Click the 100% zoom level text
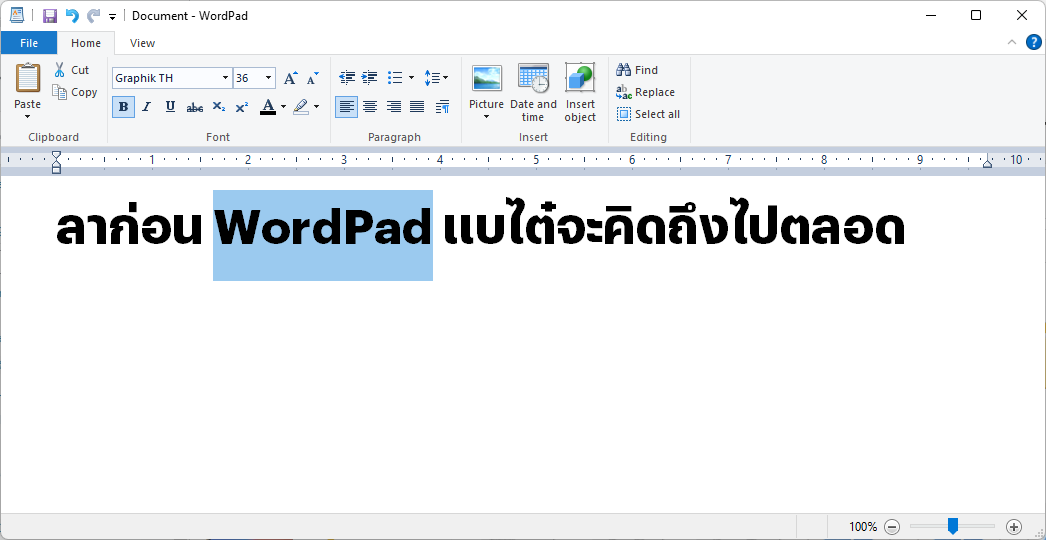This screenshot has width=1046, height=540. [x=863, y=527]
